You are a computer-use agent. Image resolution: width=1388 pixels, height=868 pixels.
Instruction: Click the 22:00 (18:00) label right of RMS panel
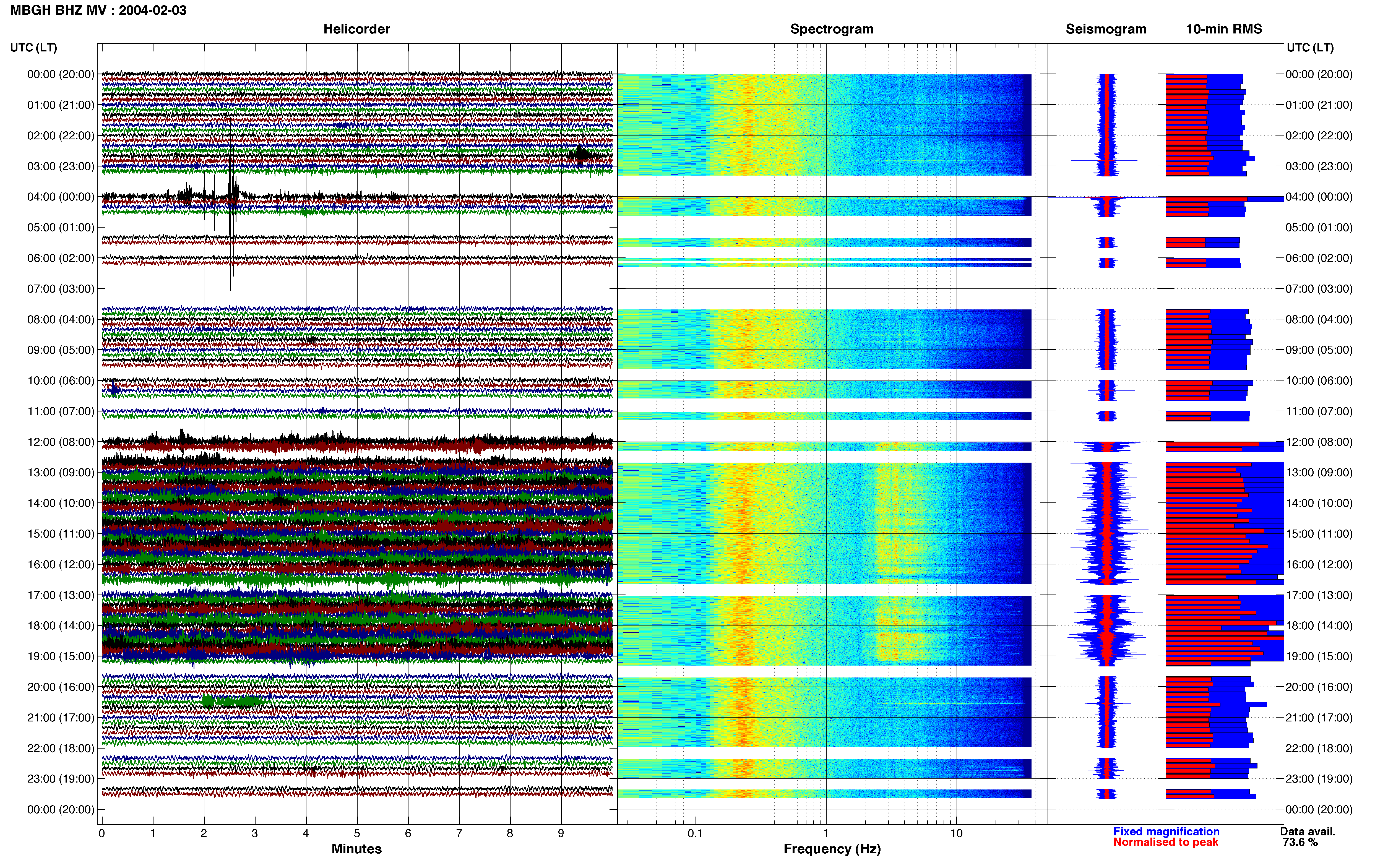pos(1319,748)
